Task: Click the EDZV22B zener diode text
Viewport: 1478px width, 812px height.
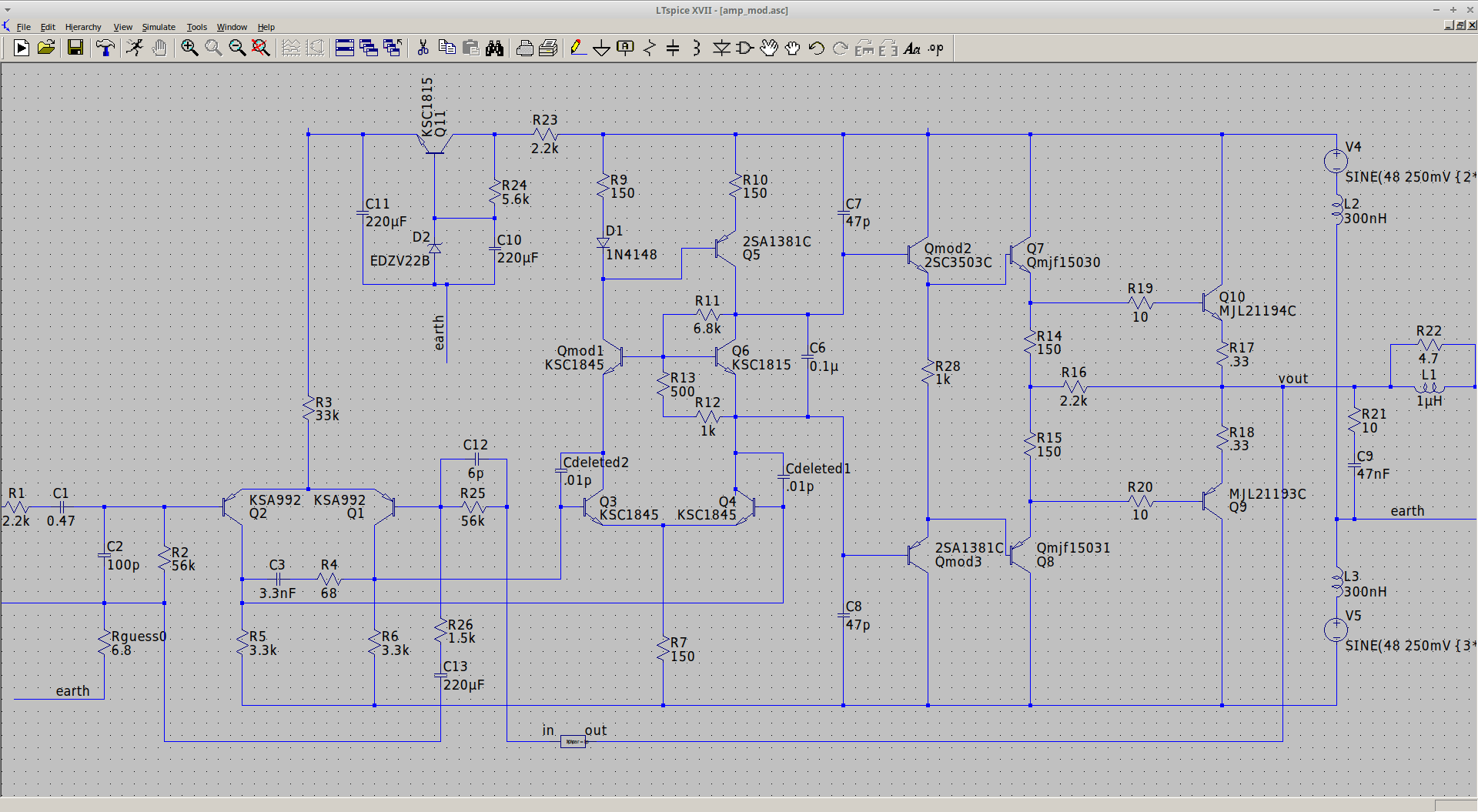Action: (x=400, y=261)
